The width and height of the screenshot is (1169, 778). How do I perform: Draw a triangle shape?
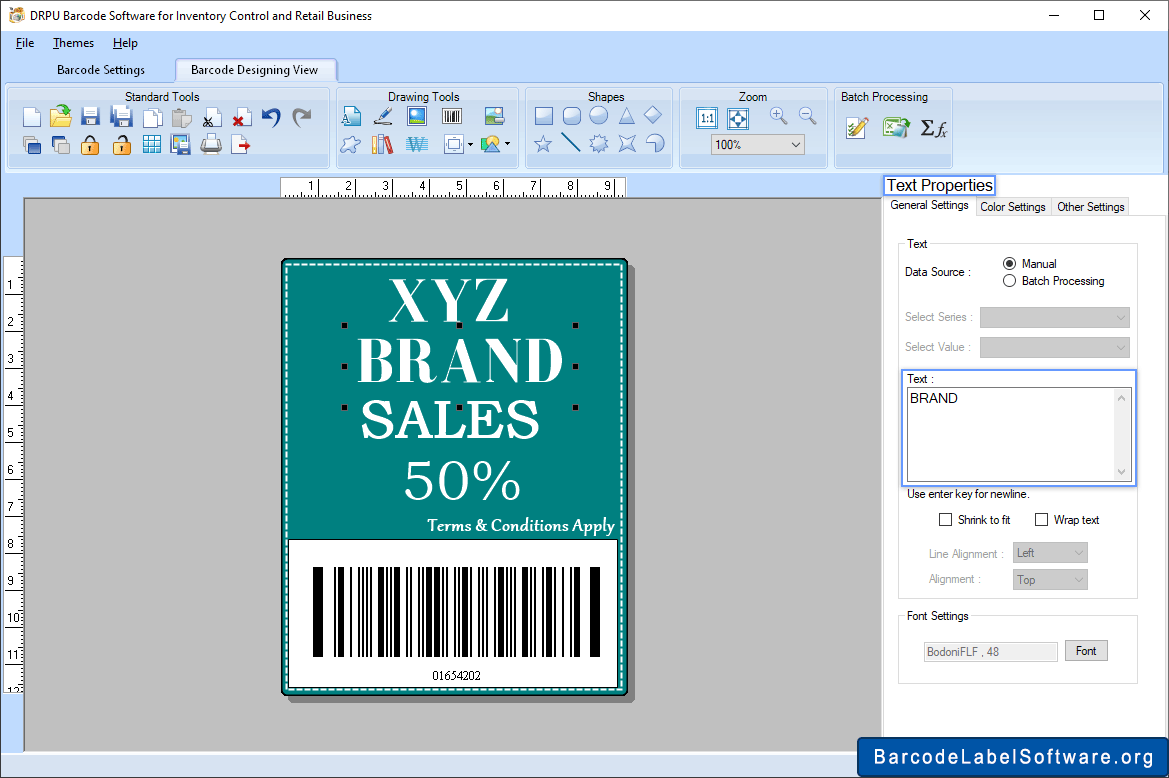626,116
